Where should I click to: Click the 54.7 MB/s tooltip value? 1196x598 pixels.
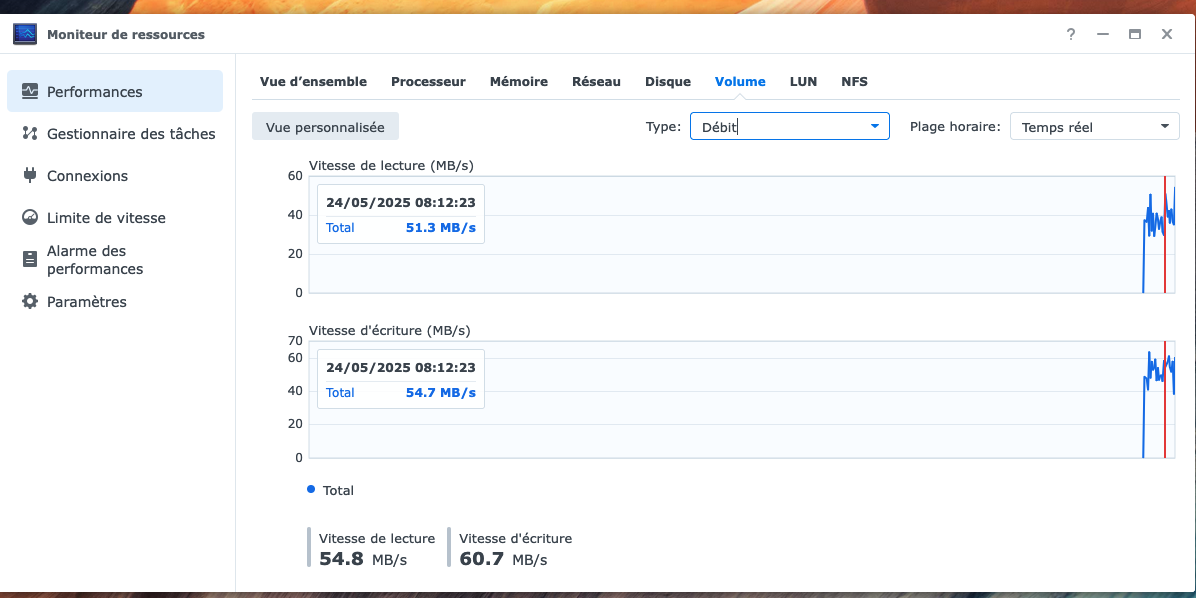click(x=440, y=392)
